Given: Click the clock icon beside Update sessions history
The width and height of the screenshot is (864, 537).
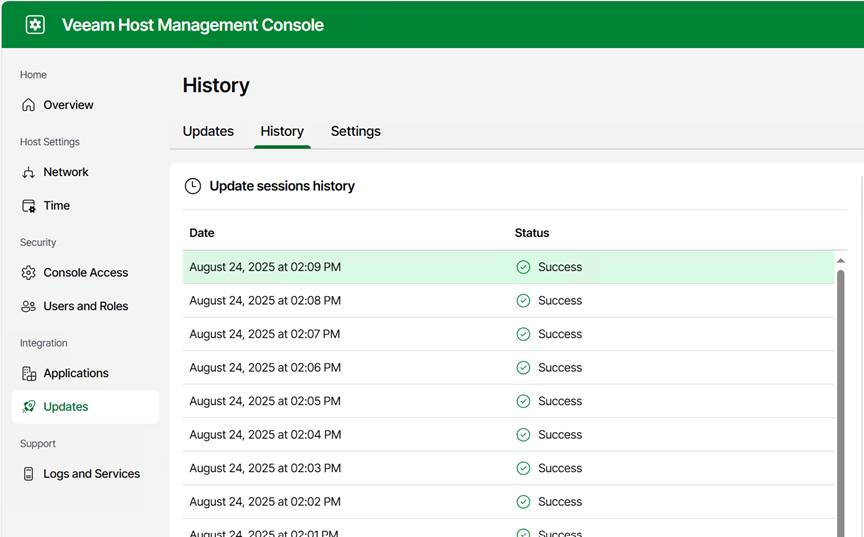Looking at the screenshot, I should [x=192, y=186].
